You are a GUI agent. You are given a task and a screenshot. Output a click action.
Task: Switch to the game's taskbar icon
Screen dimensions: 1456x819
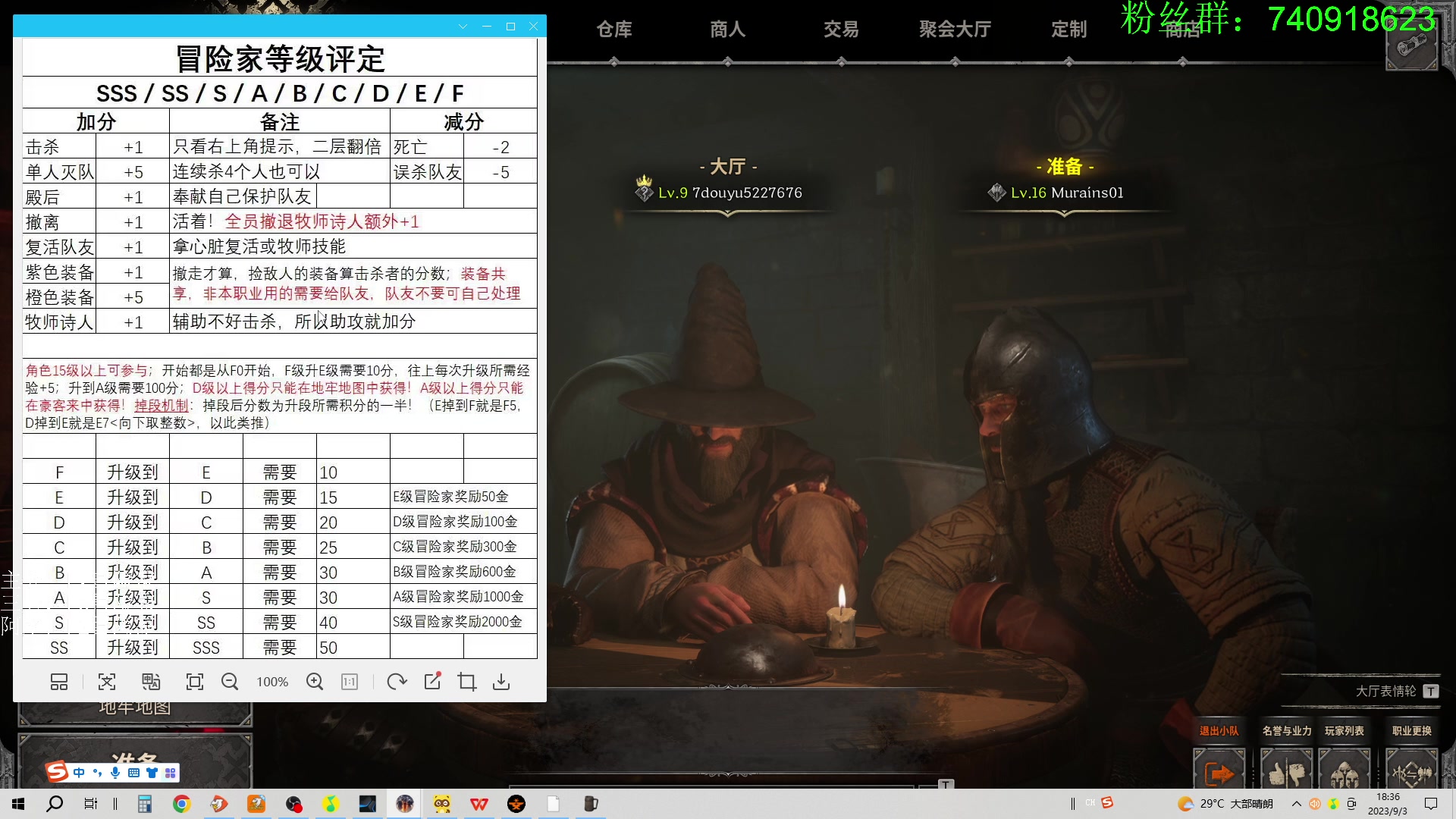click(405, 804)
